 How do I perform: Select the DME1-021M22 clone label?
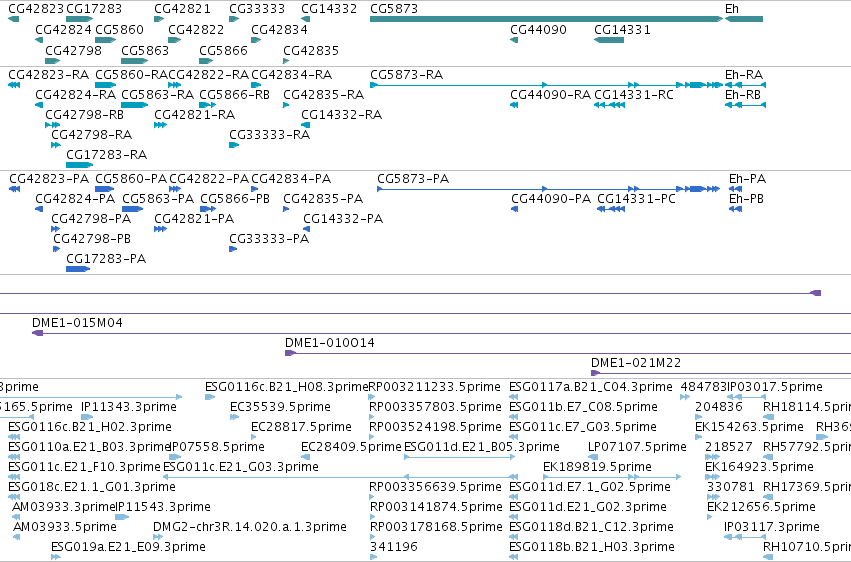point(636,363)
